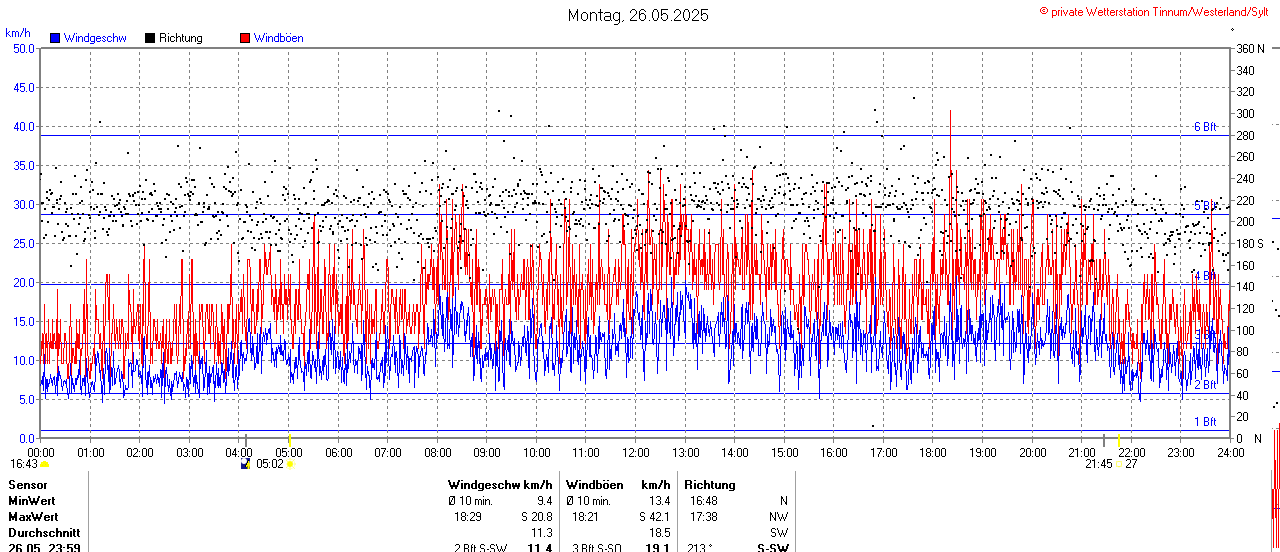Click the date title Montag, 26.05.2025
Image resolution: width=1280 pixels, height=552 pixels.
(x=638, y=15)
